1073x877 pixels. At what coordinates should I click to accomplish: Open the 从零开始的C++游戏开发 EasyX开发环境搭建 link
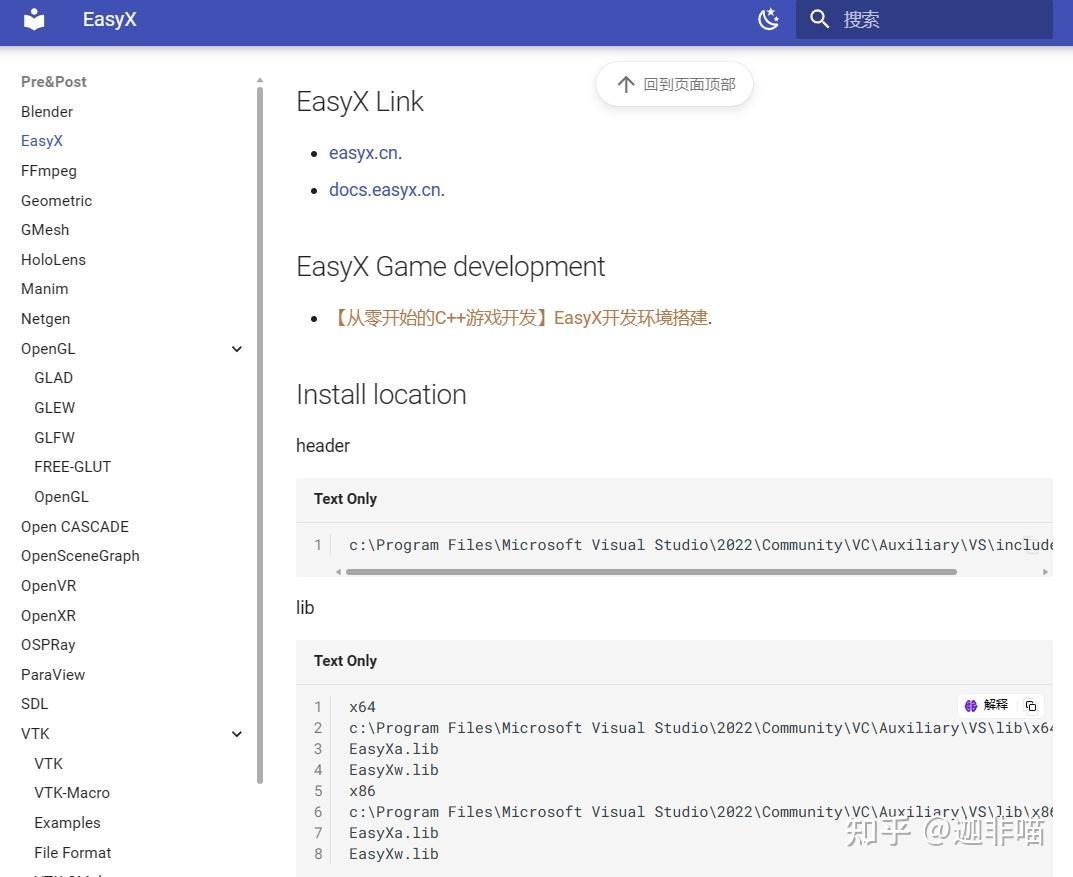(519, 318)
